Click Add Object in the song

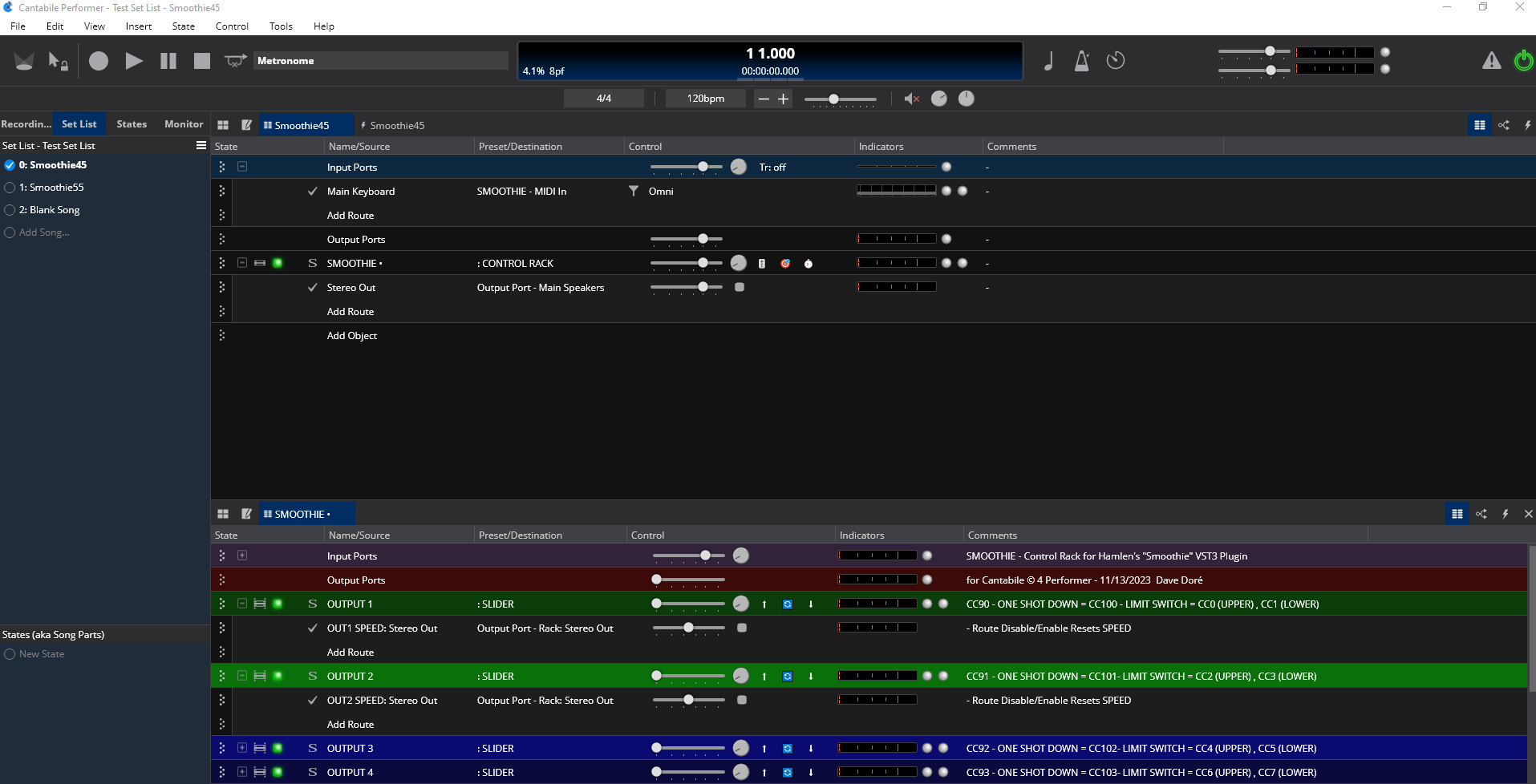click(x=351, y=336)
